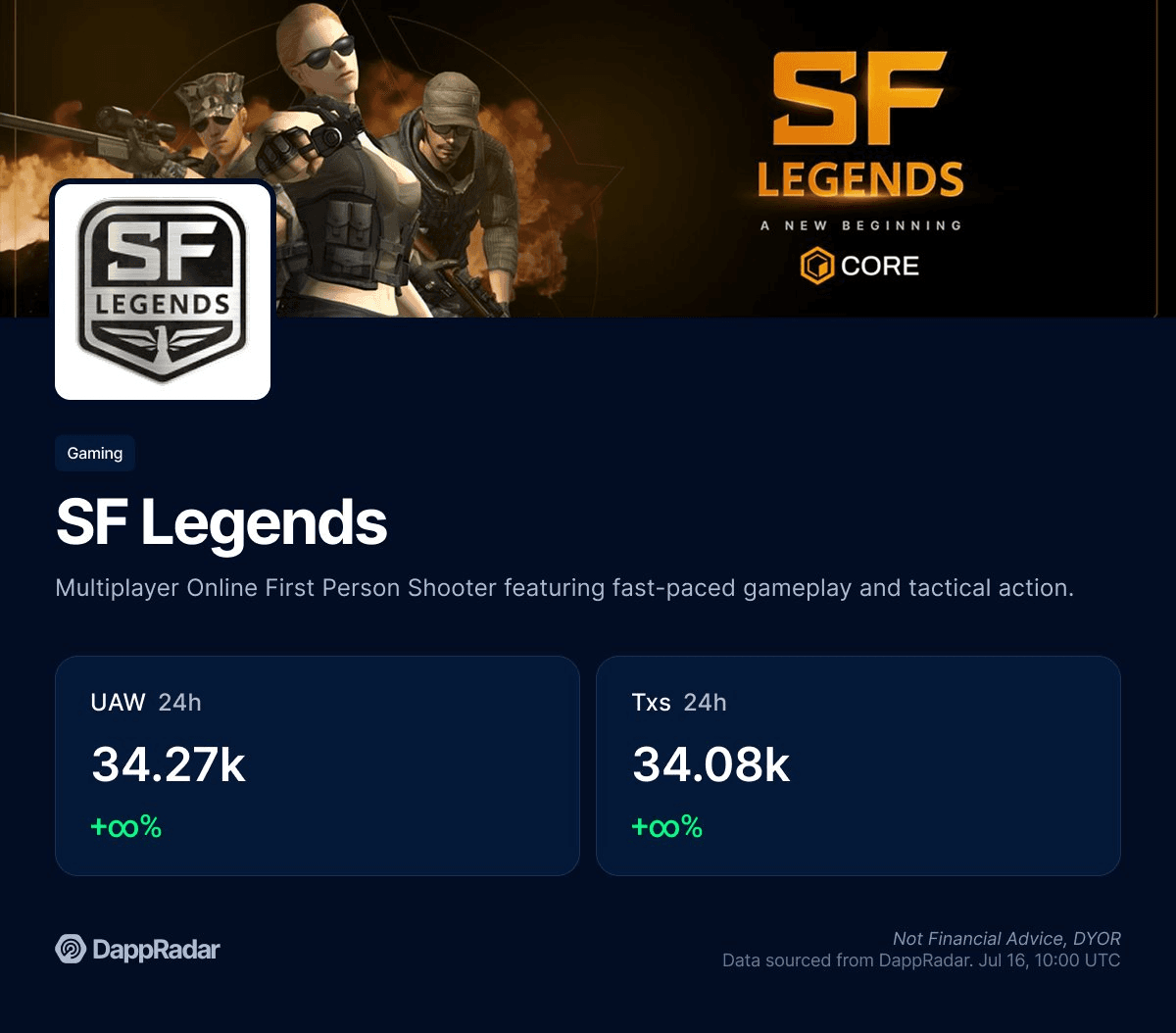The width and height of the screenshot is (1176, 1033).
Task: Click the 34.08k transactions value
Action: [711, 764]
